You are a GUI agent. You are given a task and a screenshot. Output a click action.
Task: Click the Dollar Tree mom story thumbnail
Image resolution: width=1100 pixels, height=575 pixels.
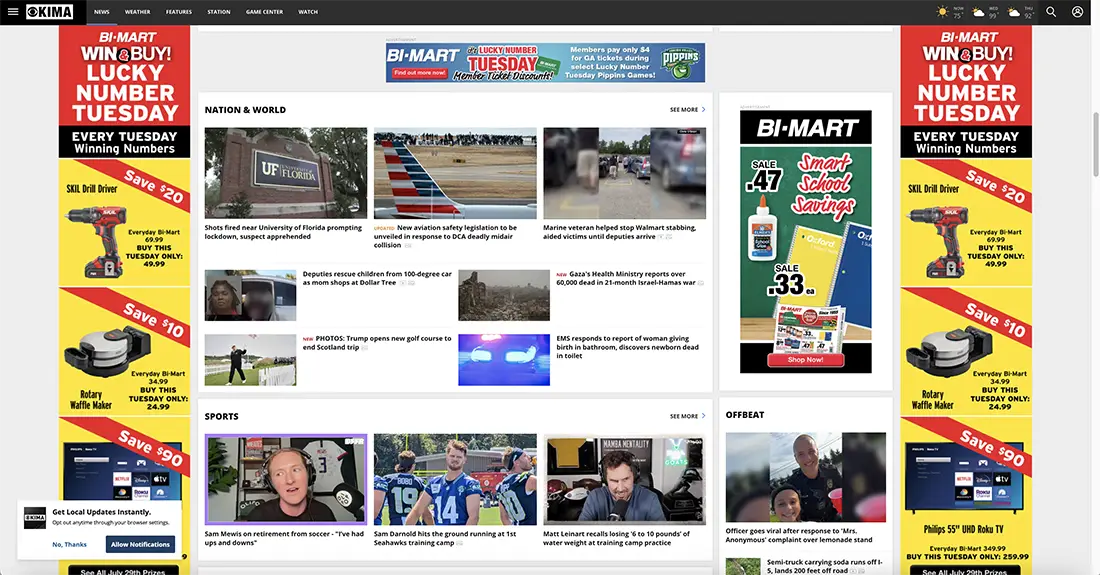click(250, 295)
